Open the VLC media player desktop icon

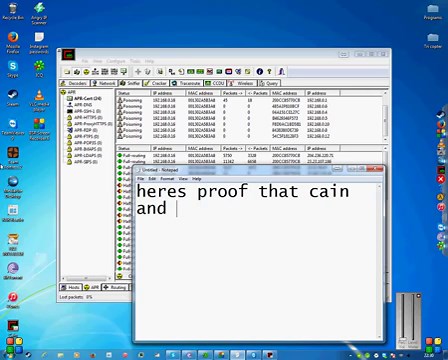[39, 100]
